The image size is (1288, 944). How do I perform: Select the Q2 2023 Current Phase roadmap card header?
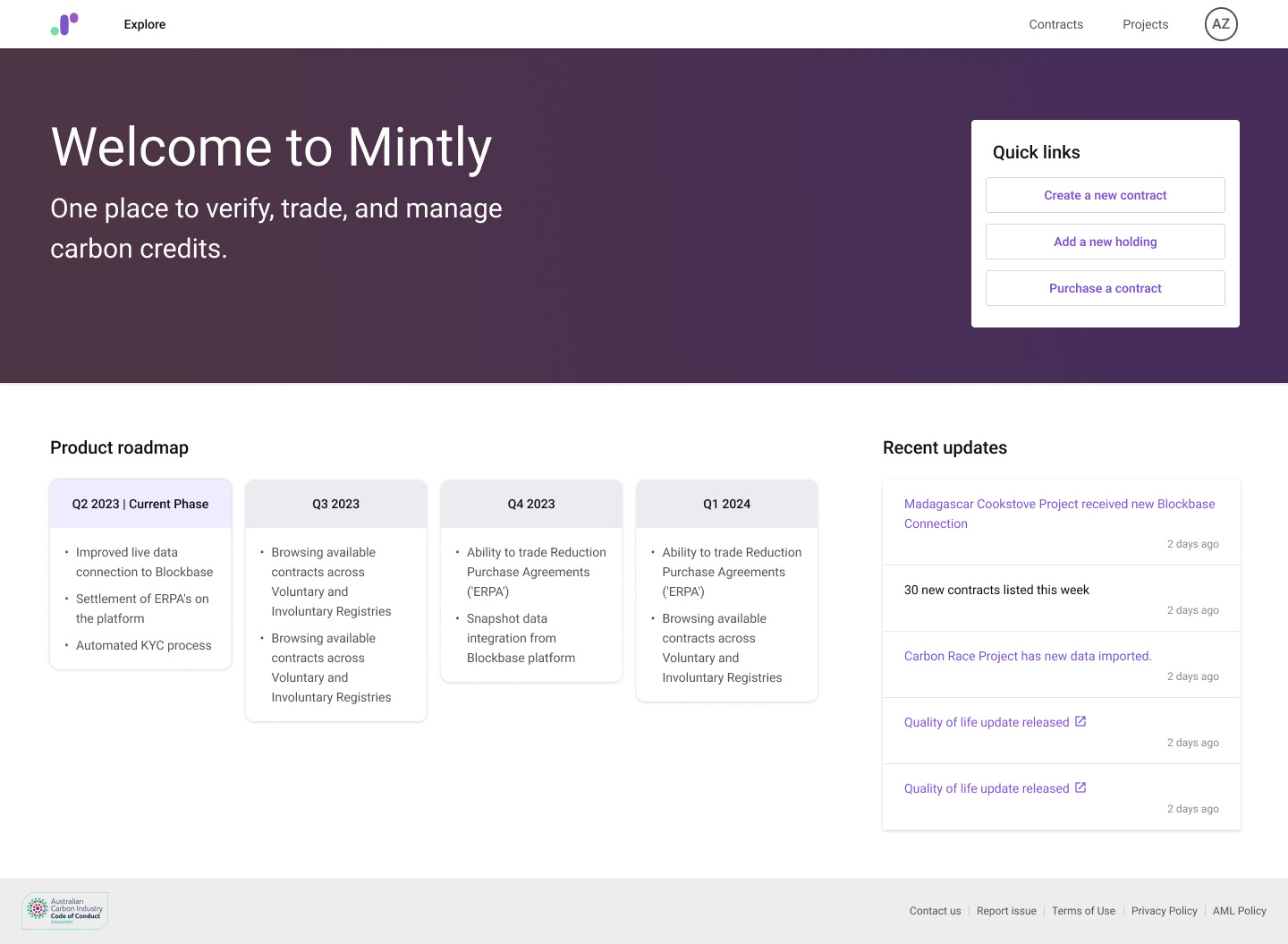click(x=140, y=504)
